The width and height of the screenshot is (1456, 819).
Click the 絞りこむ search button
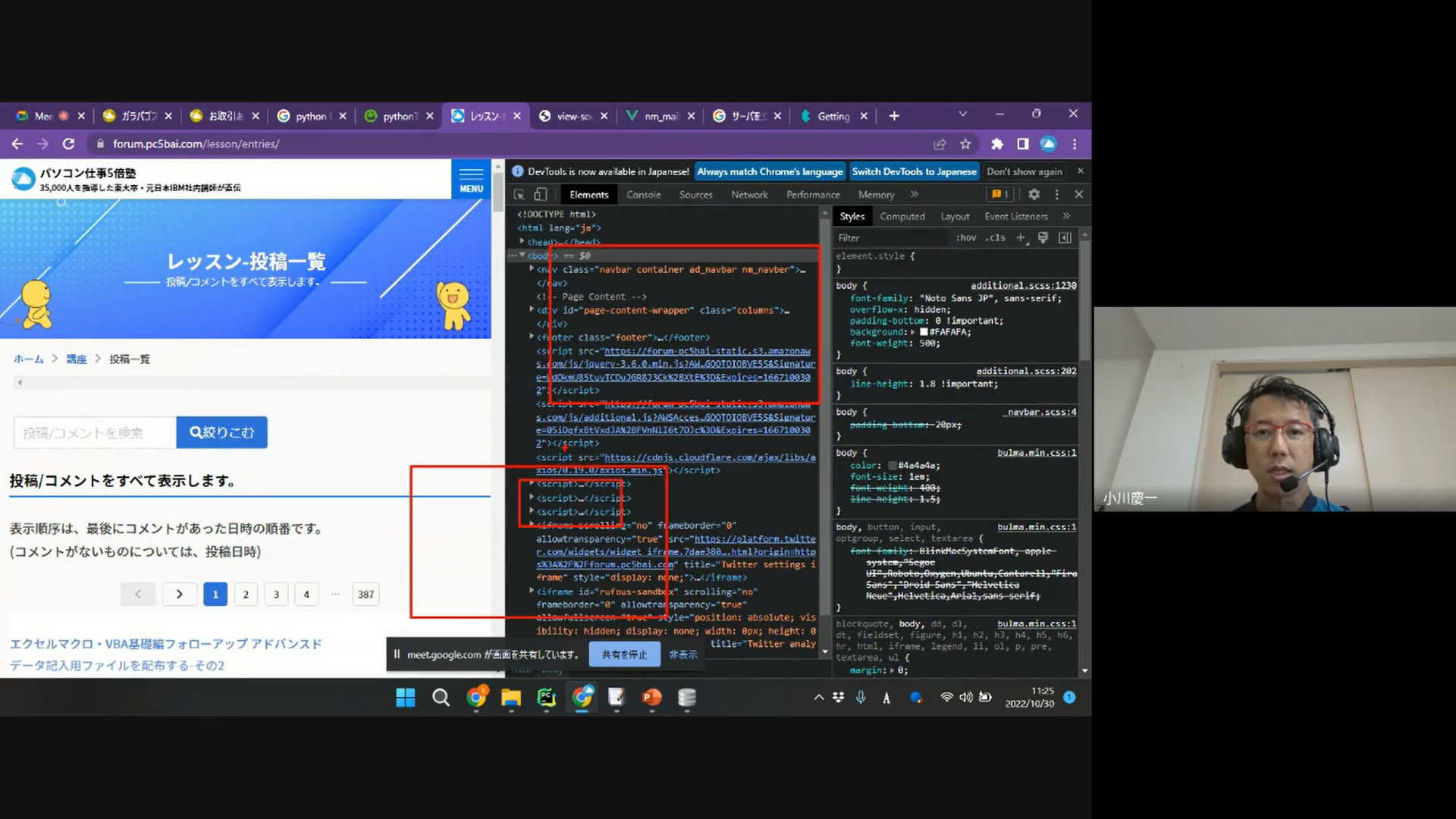pos(221,432)
